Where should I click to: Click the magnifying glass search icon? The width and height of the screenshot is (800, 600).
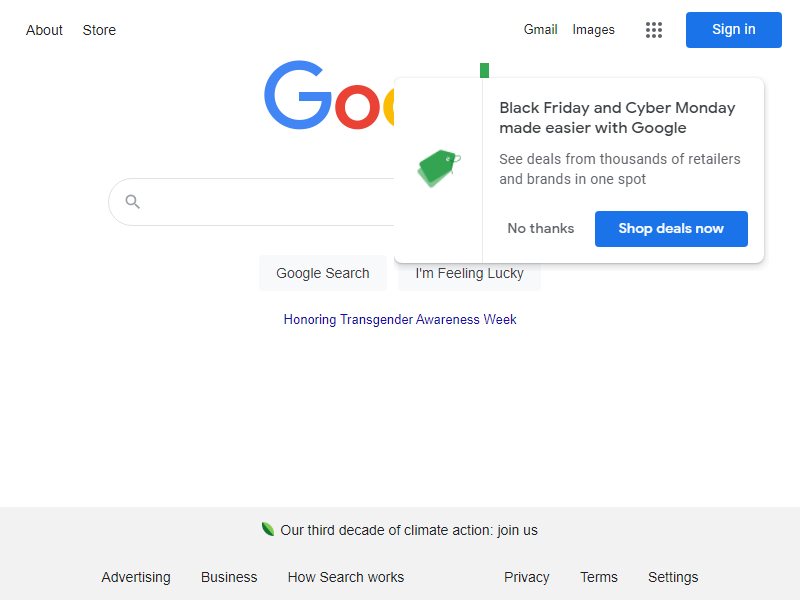pos(133,202)
